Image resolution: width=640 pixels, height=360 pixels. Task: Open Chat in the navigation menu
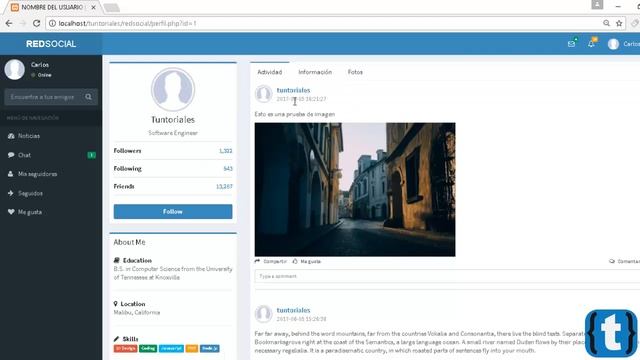(x=51, y=155)
